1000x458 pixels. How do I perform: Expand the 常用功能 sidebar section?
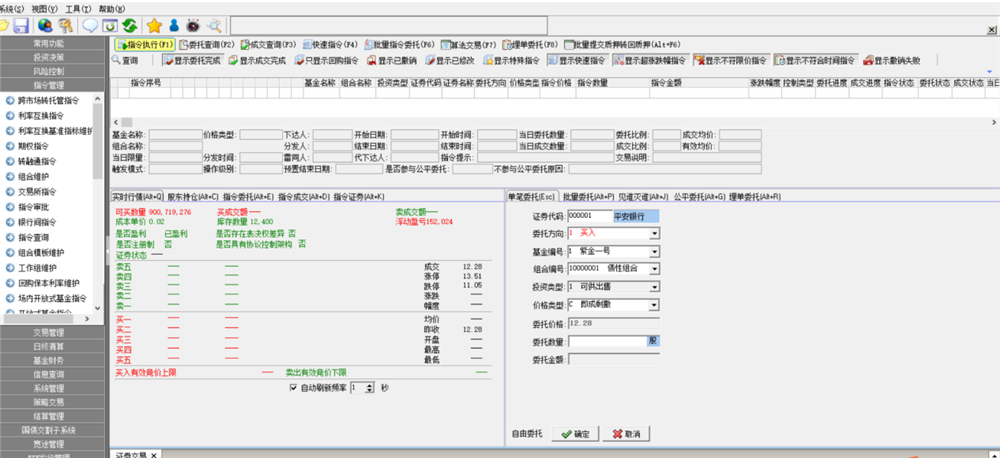coord(52,43)
